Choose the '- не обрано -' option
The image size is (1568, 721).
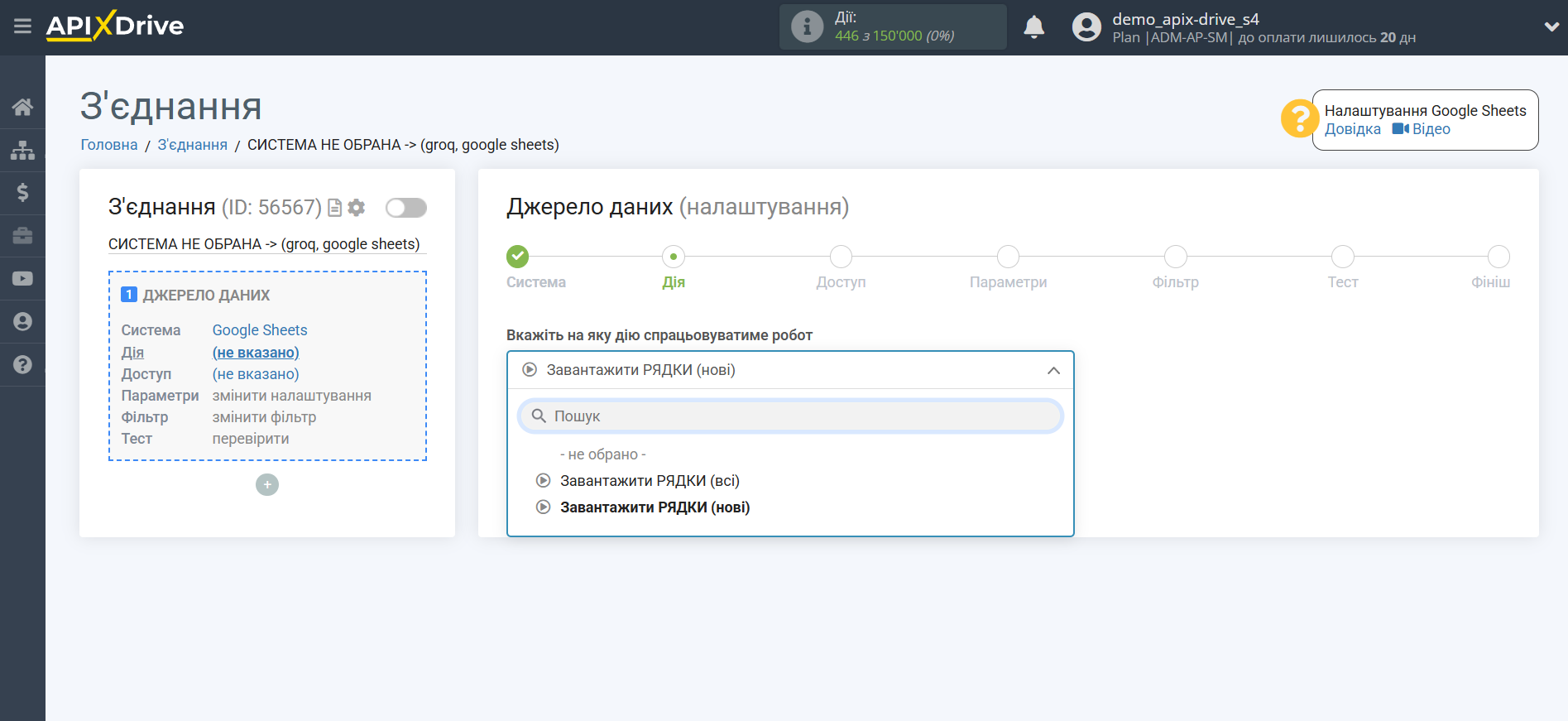click(x=602, y=454)
